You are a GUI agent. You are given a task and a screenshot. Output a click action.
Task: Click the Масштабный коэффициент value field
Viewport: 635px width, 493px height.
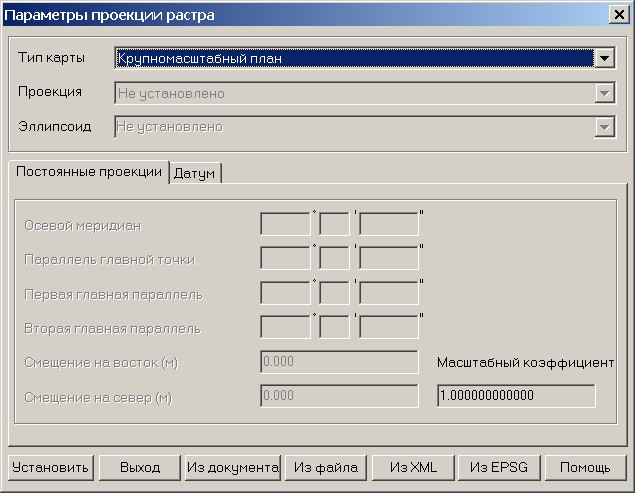pos(515,395)
